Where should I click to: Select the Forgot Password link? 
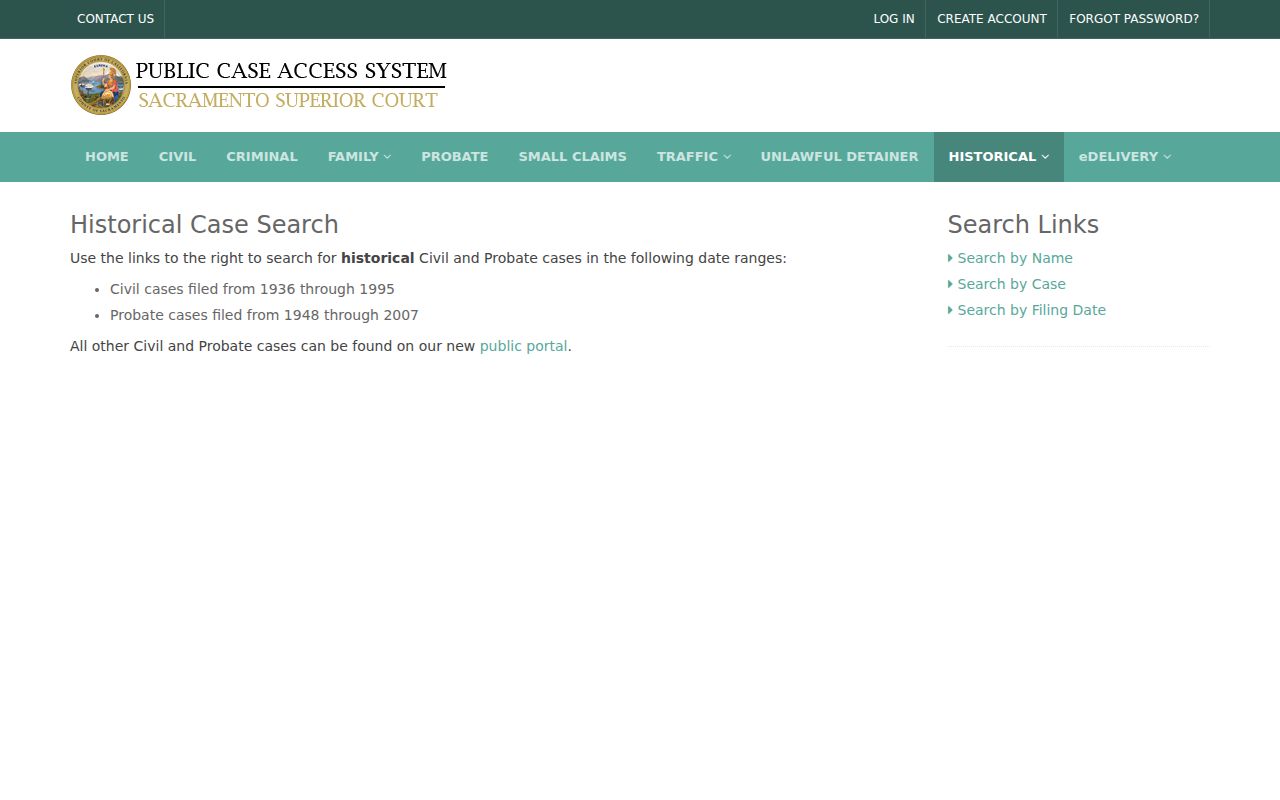(x=1133, y=19)
